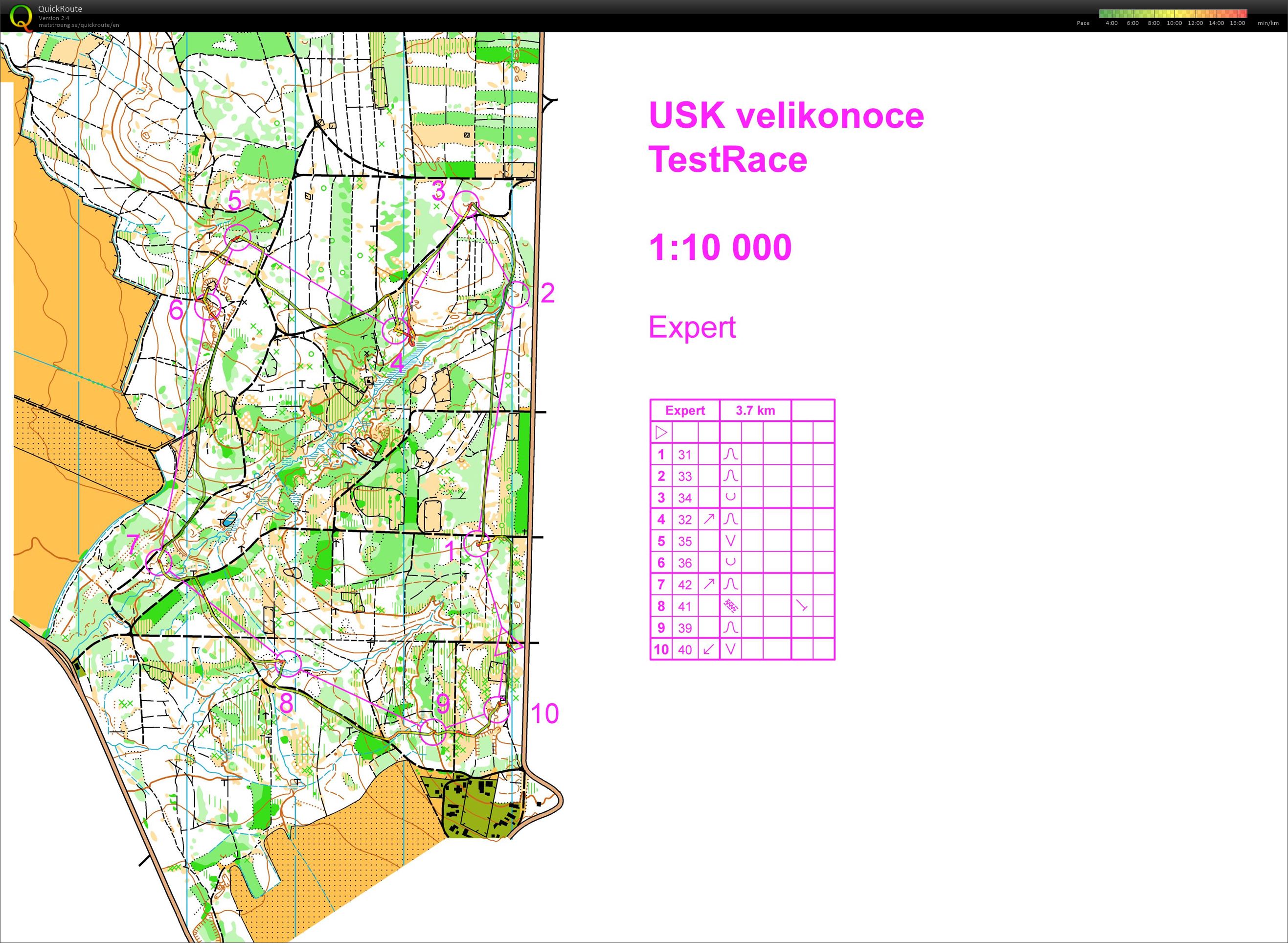Click the hill symbol in row 1
1288x943 pixels.
coord(730,455)
